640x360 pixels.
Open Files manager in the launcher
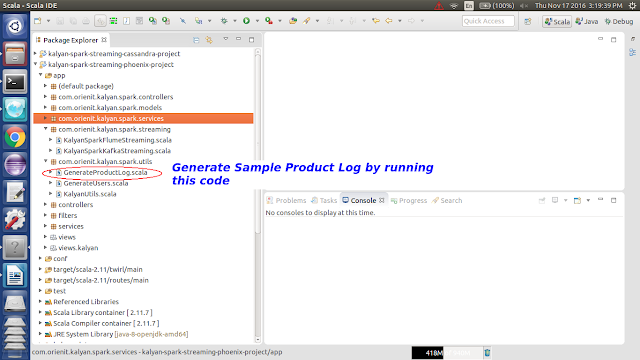[x=15, y=55]
